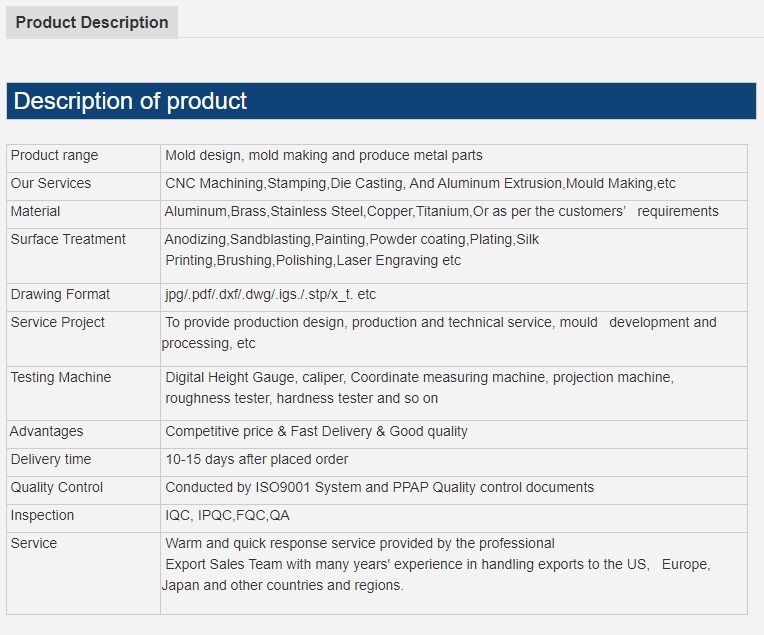The height and width of the screenshot is (635, 764).
Task: Click the 'Product range' row label
Action: pos(54,156)
